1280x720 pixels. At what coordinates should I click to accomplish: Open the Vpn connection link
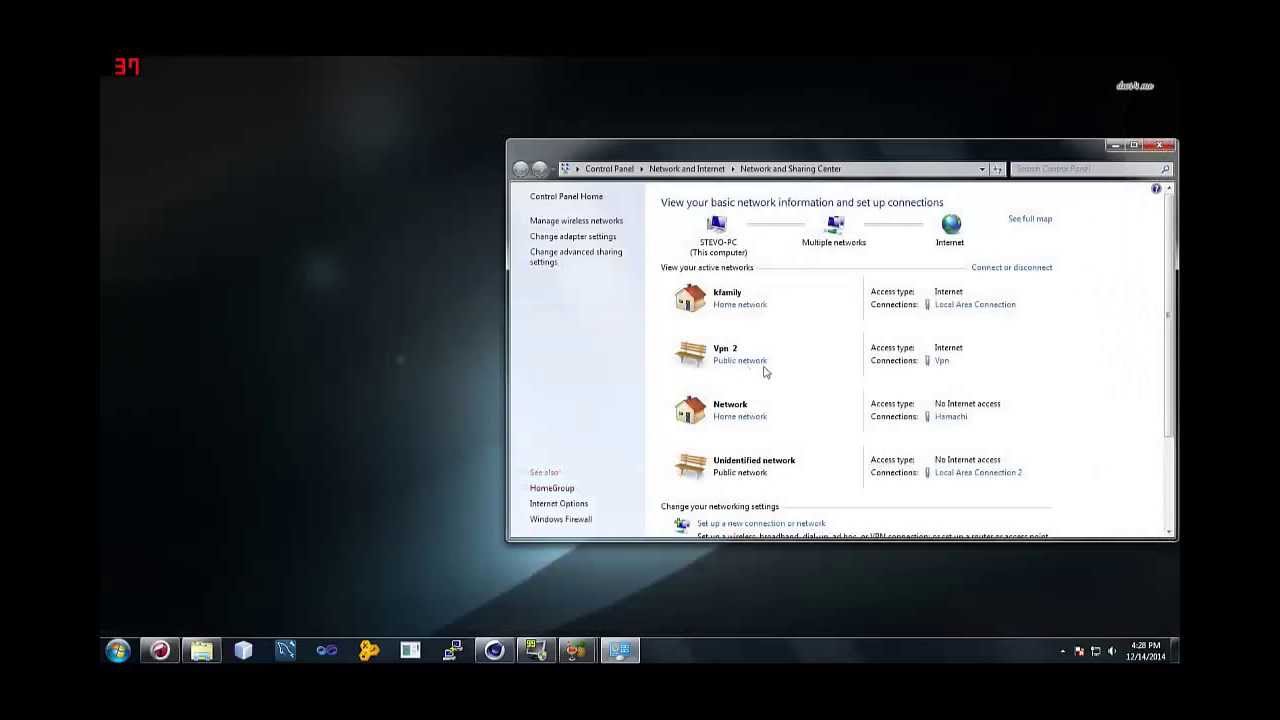click(x=942, y=361)
